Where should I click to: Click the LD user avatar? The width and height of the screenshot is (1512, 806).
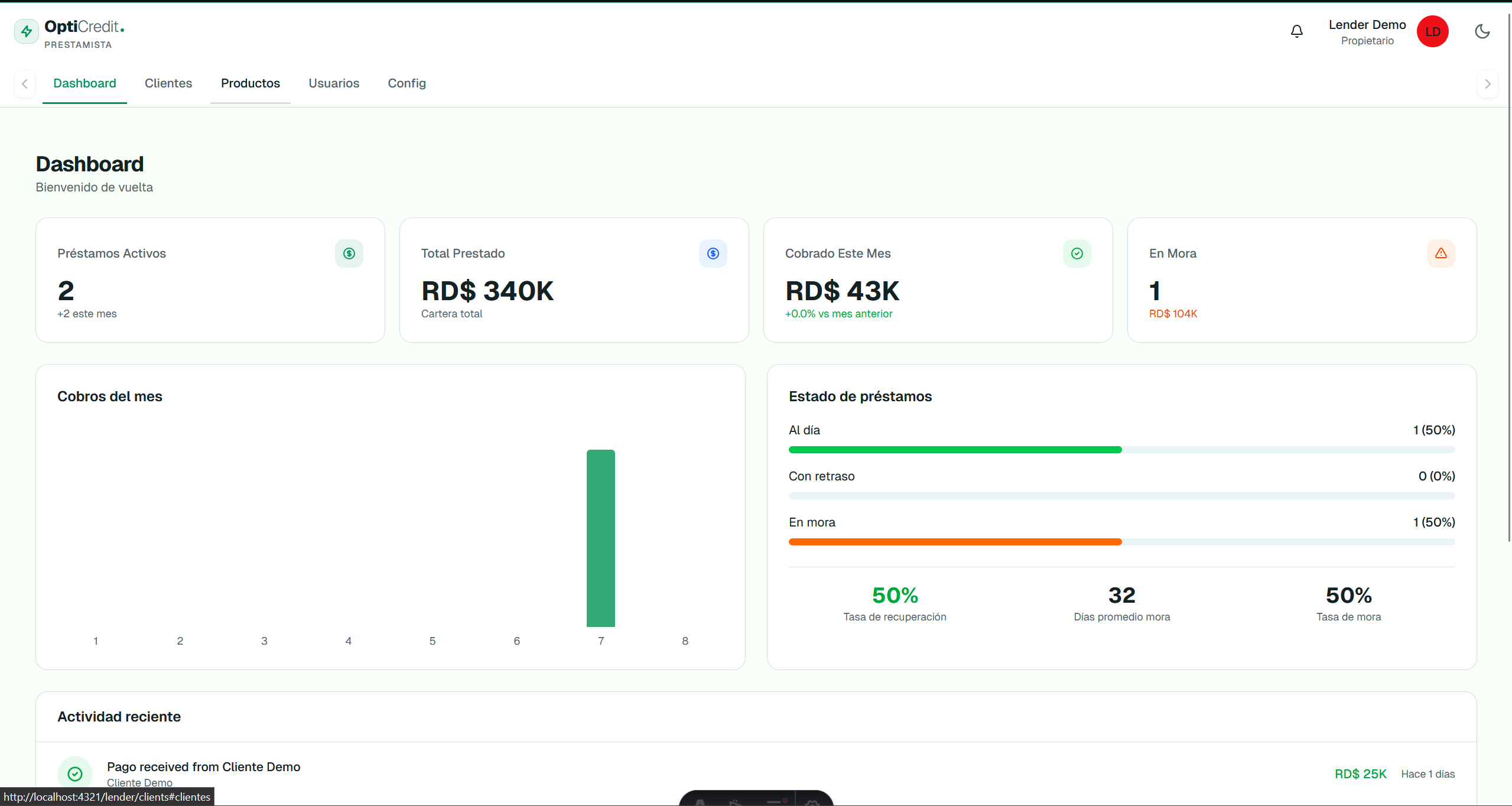[1432, 31]
